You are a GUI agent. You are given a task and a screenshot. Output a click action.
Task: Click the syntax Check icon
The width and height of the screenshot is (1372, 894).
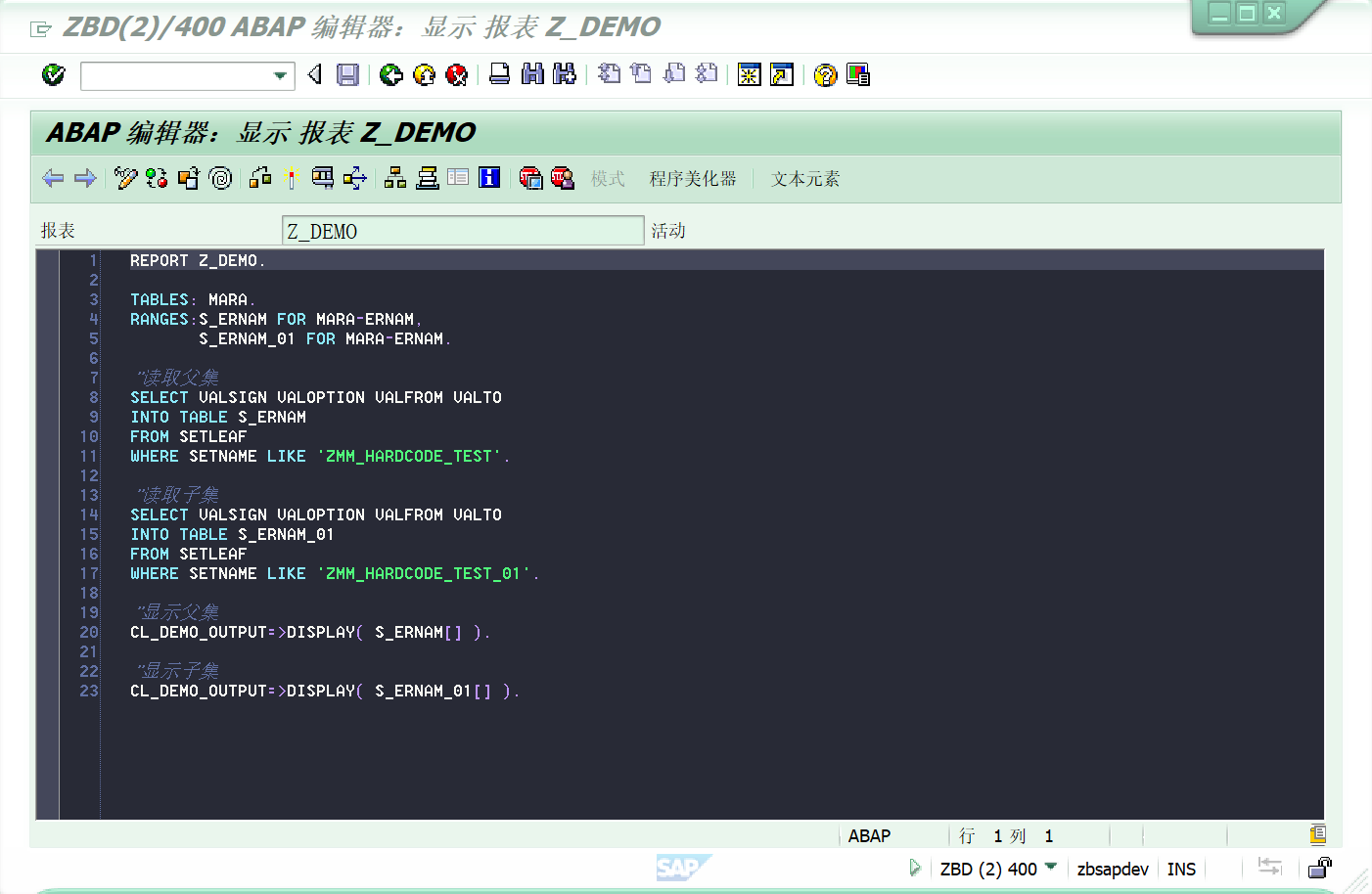(x=157, y=178)
